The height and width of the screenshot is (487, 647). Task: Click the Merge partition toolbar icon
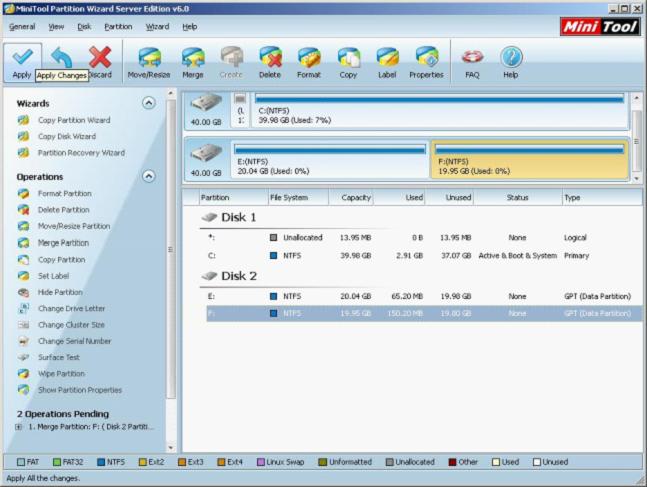192,58
